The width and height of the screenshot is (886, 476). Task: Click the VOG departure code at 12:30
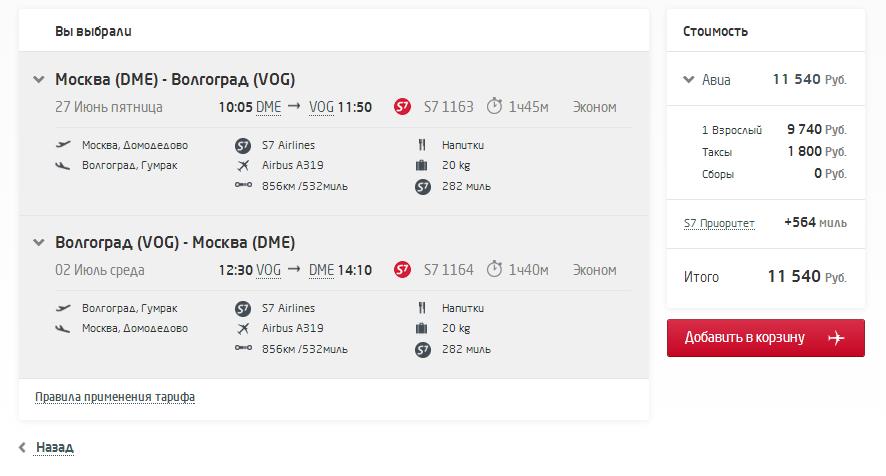(268, 269)
